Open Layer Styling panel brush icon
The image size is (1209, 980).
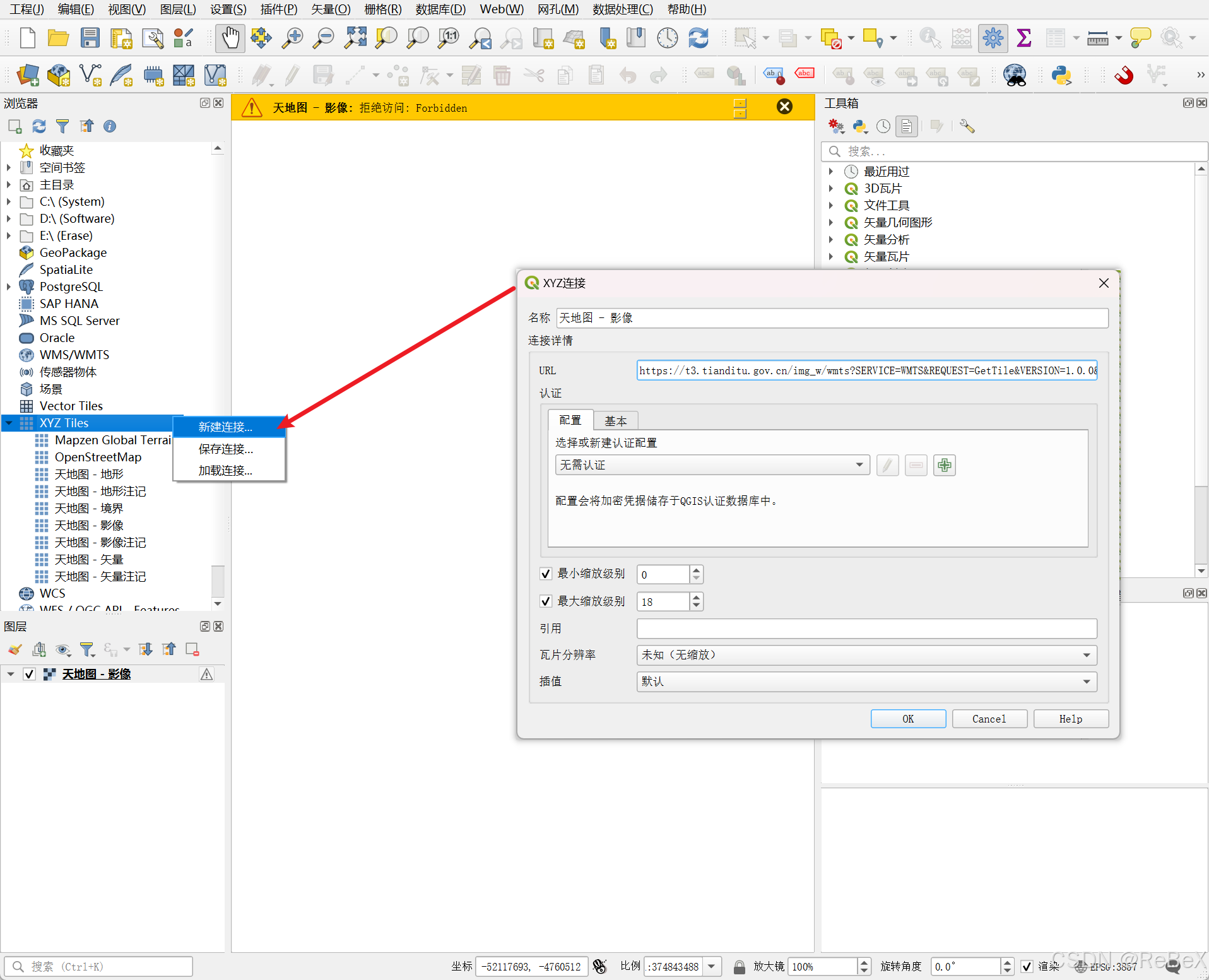(x=15, y=649)
